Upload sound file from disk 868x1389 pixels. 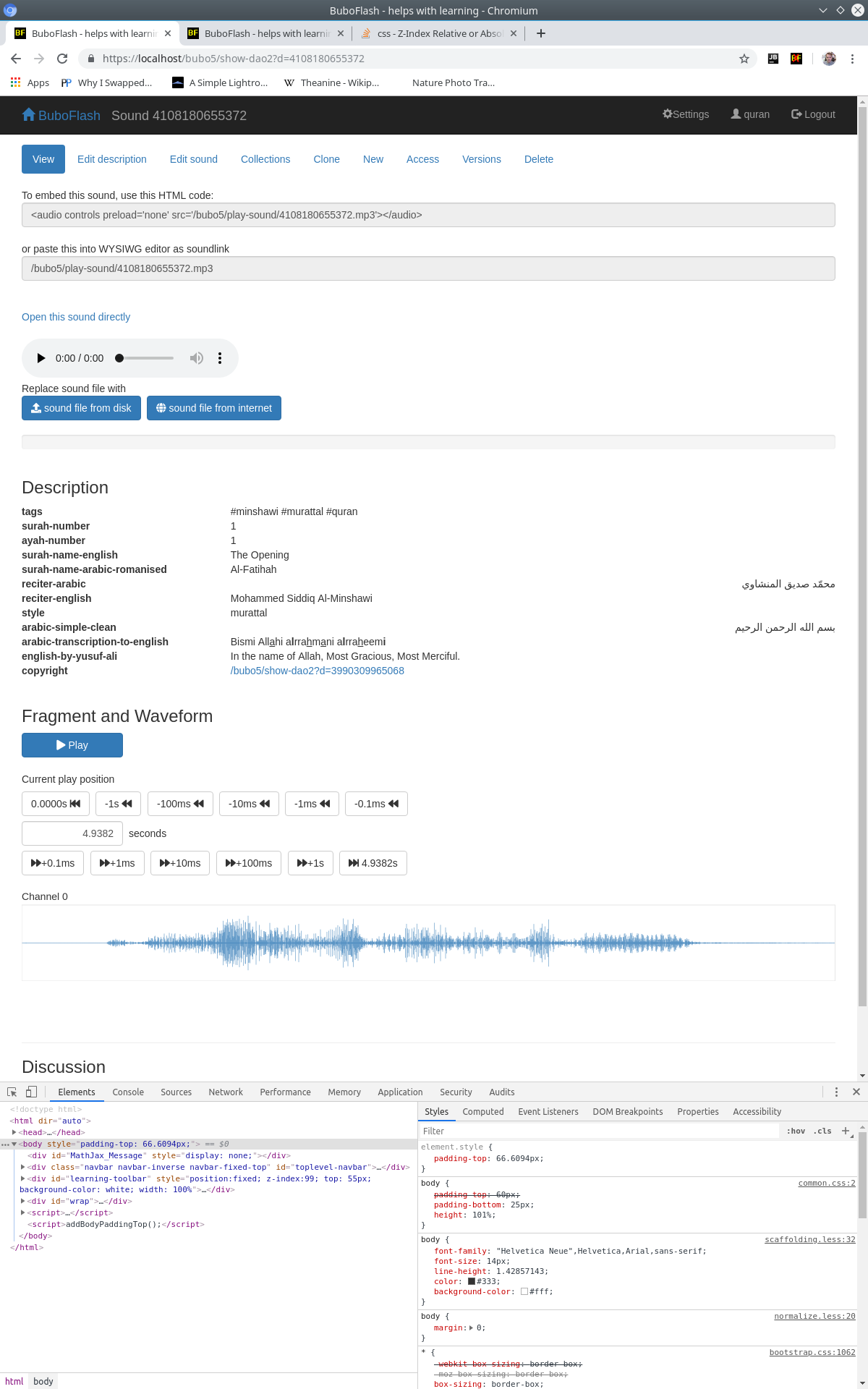pyautogui.click(x=81, y=408)
